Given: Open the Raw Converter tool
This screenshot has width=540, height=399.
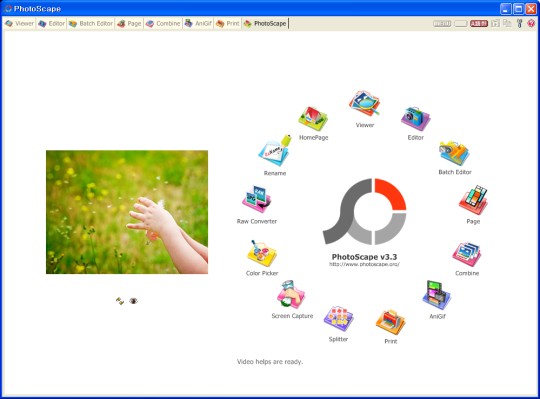Looking at the screenshot, I should [257, 199].
